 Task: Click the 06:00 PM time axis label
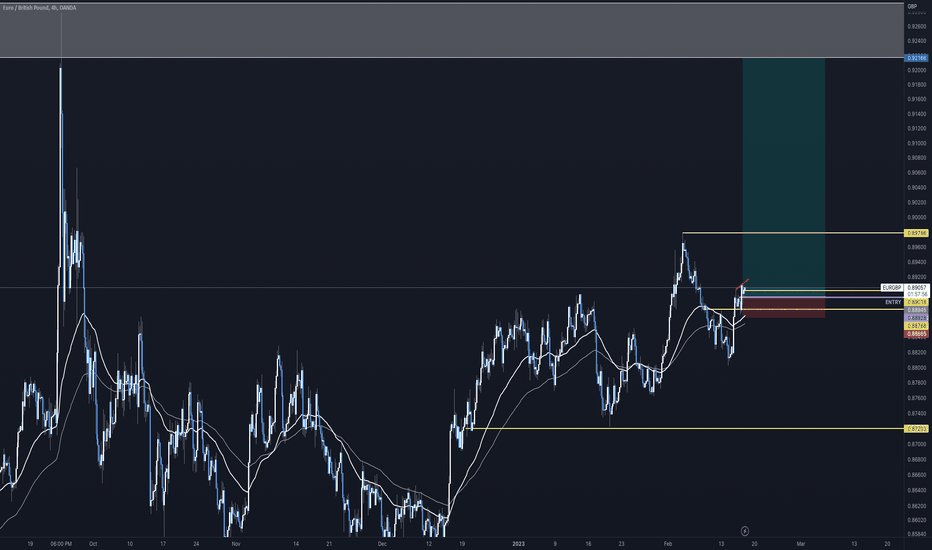click(61, 544)
